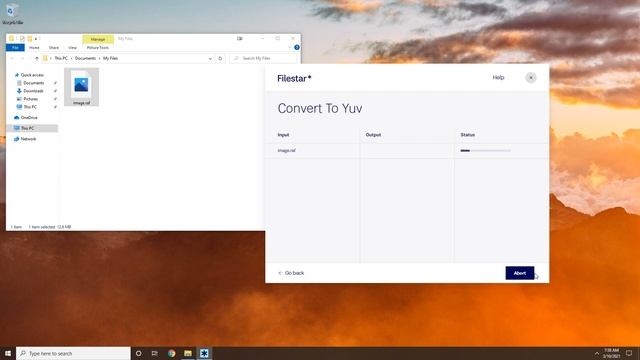Screen dimensions: 640x360
Task: Show hidden system tray icons
Action: click(x=596, y=353)
